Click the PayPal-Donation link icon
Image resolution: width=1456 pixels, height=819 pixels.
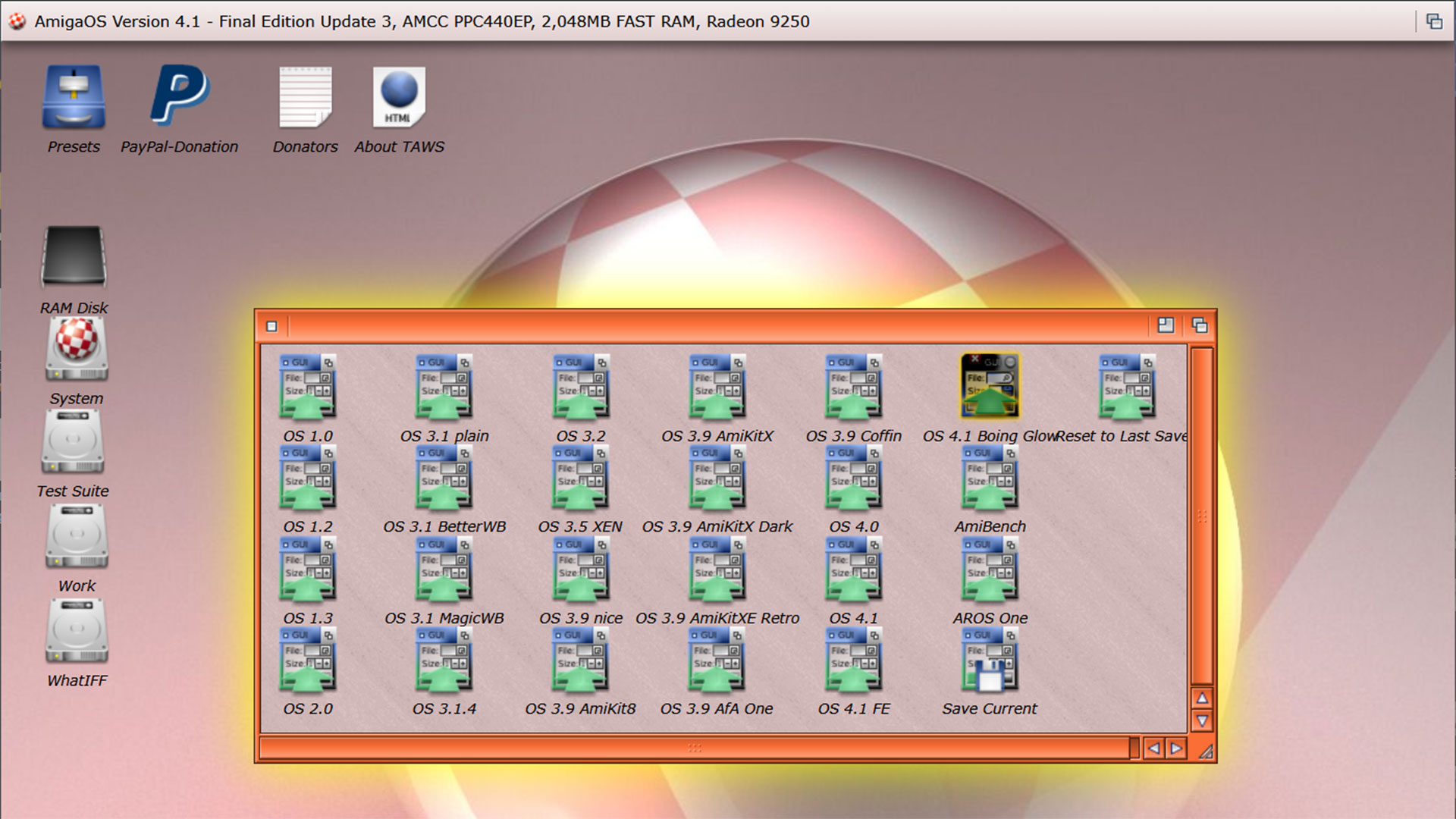180,97
